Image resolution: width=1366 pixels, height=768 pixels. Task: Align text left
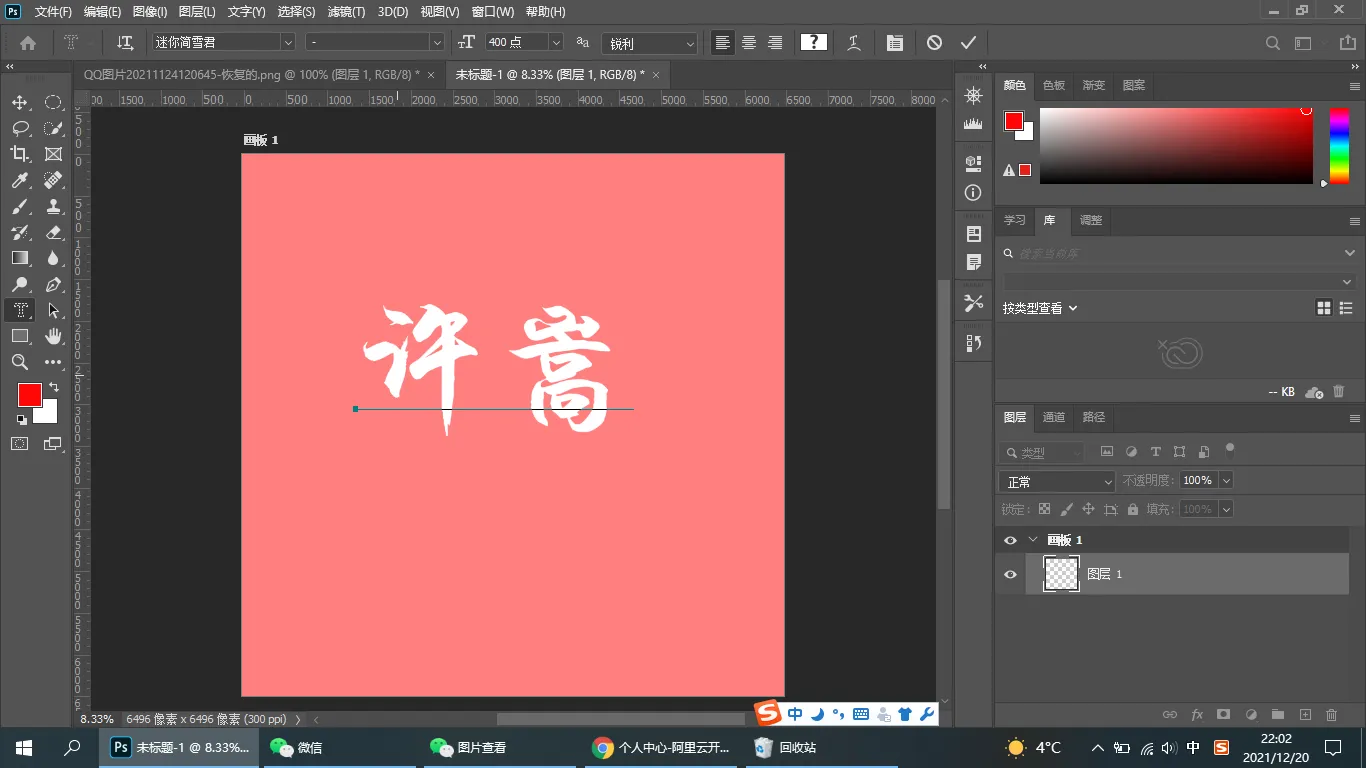point(722,43)
